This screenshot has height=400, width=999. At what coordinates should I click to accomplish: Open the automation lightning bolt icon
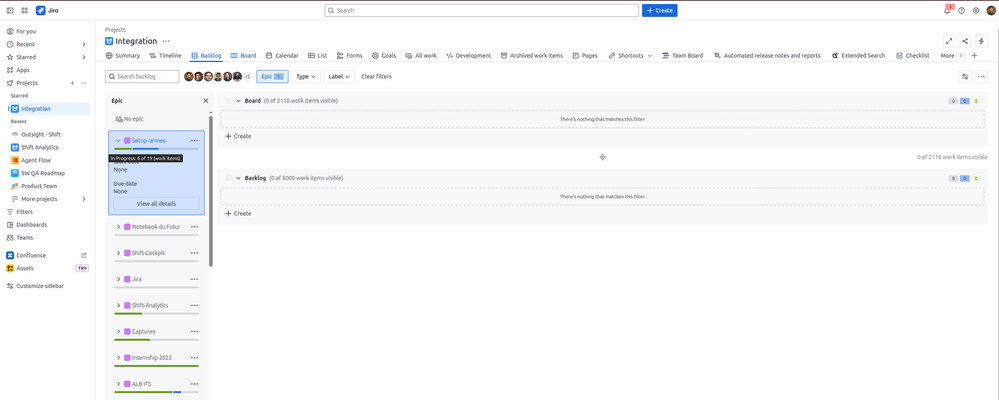click(981, 41)
